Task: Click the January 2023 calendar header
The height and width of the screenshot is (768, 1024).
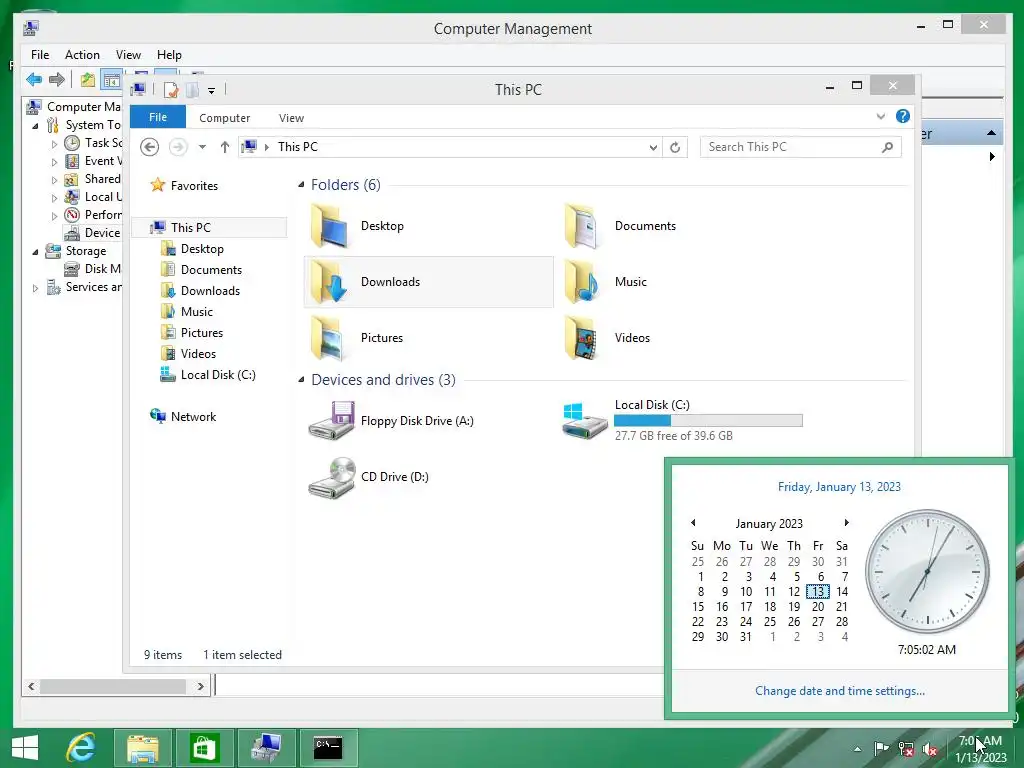Action: 769,524
